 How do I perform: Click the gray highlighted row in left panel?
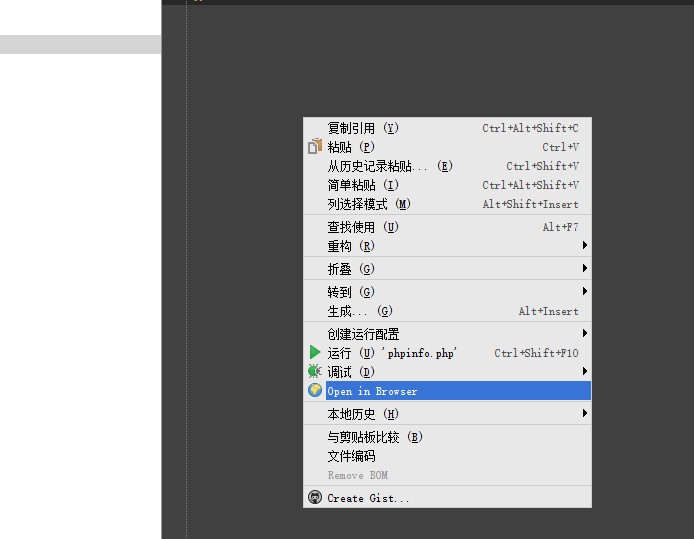tap(81, 45)
